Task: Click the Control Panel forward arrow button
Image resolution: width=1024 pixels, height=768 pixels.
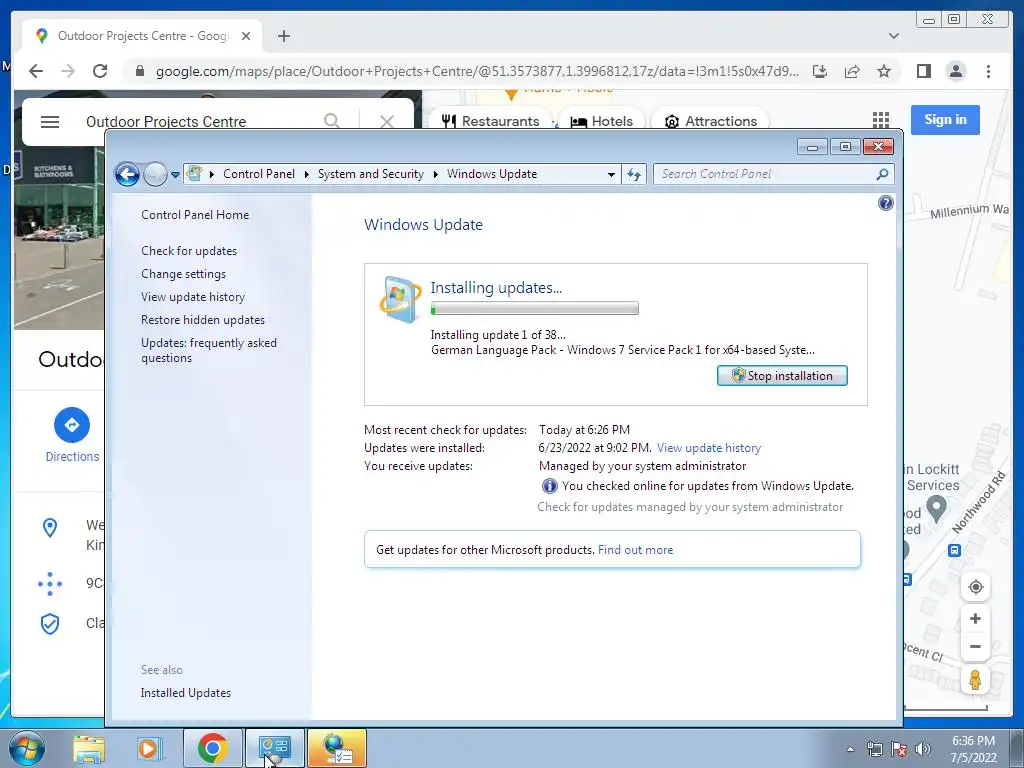Action: point(155,174)
